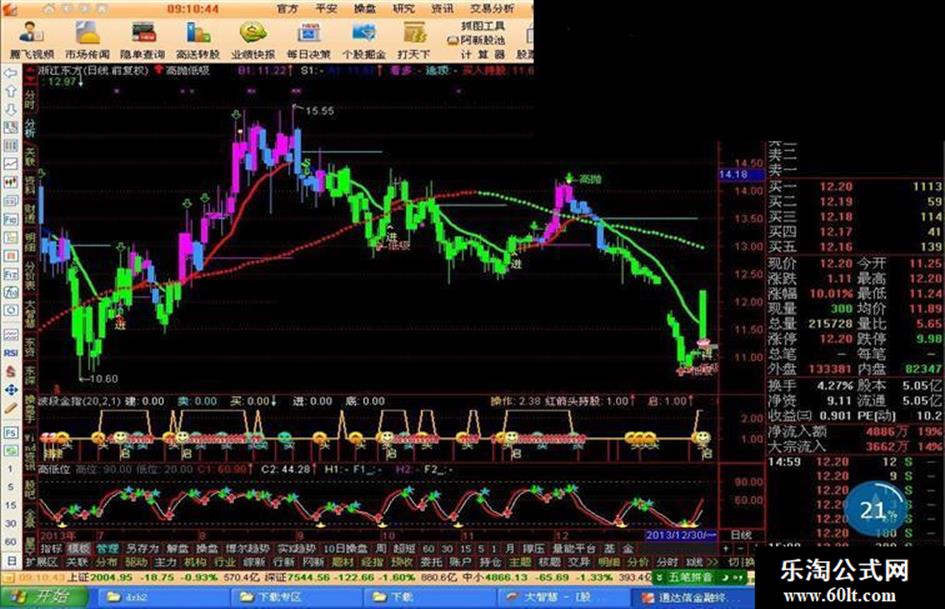Select the 30 minute period in sidebar
The width and height of the screenshot is (945, 609).
pos(11,523)
